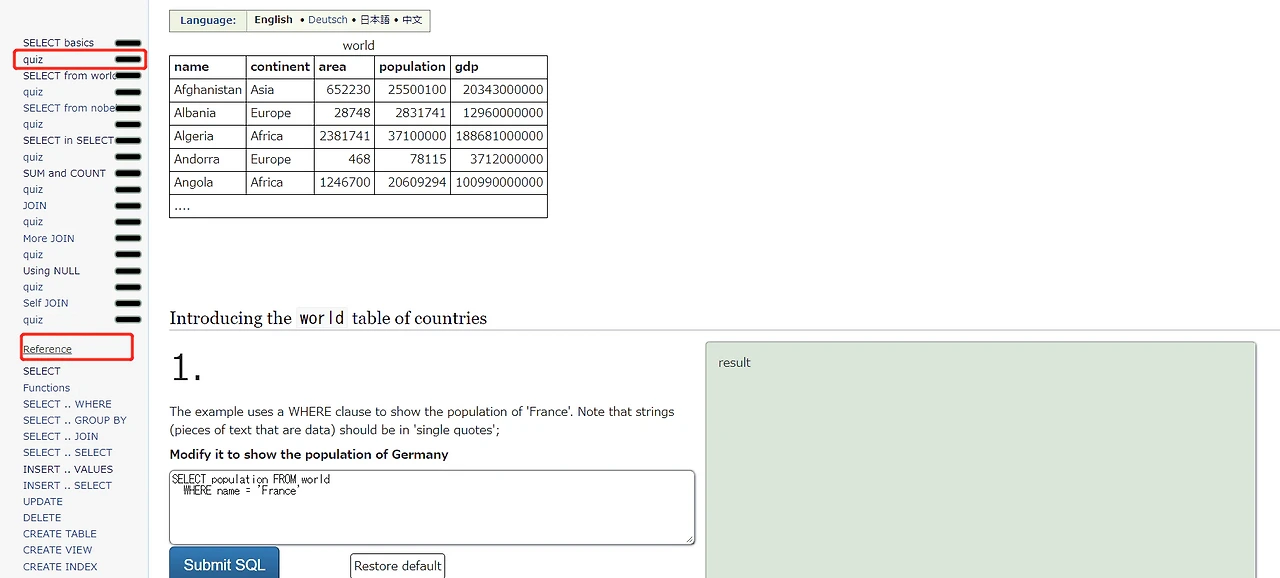Viewport: 1280px width, 578px height.
Task: Open INSERT .. VALUES reference
Action: pos(68,469)
